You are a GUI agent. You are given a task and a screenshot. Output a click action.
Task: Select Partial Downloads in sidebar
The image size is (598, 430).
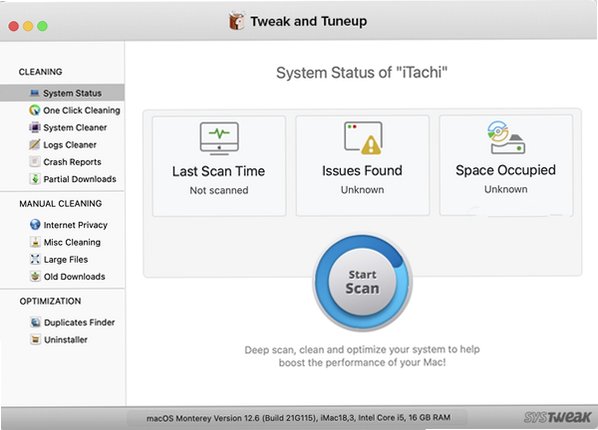[x=62, y=179]
